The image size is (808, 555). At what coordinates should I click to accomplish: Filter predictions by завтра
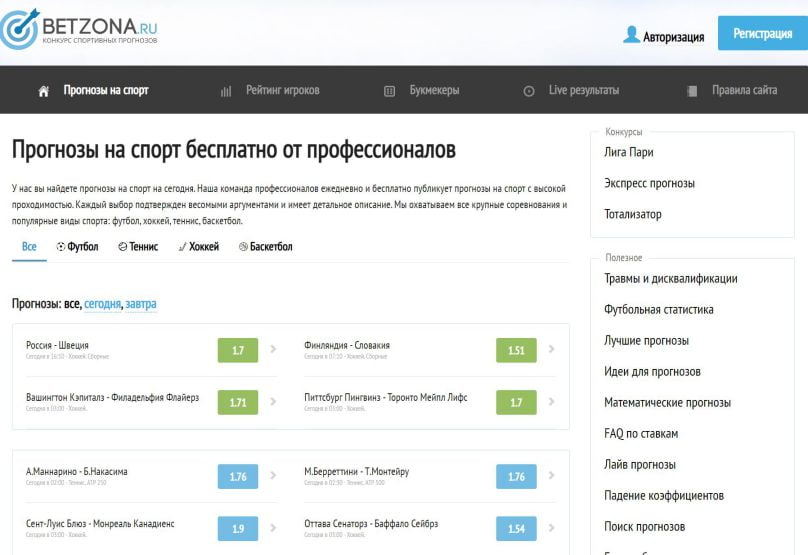point(141,304)
